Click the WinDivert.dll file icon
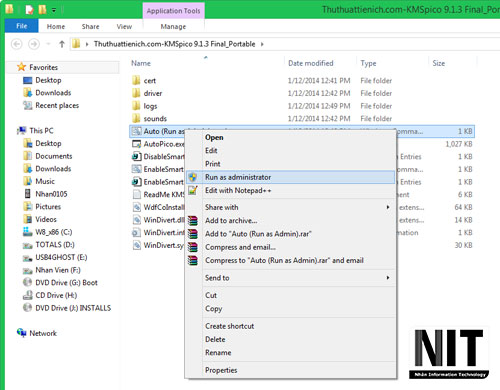500x390 pixels. click(x=136, y=220)
